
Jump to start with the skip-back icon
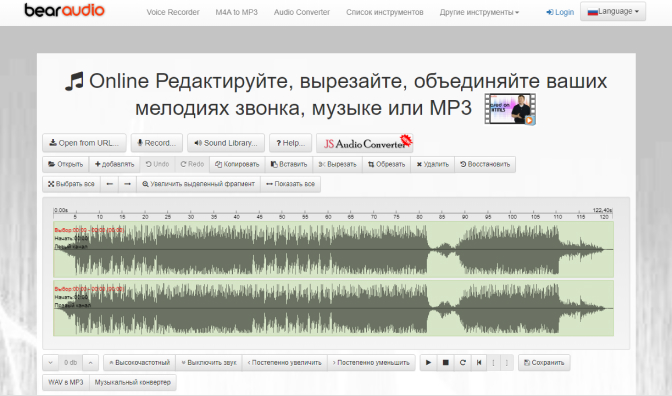(x=479, y=363)
